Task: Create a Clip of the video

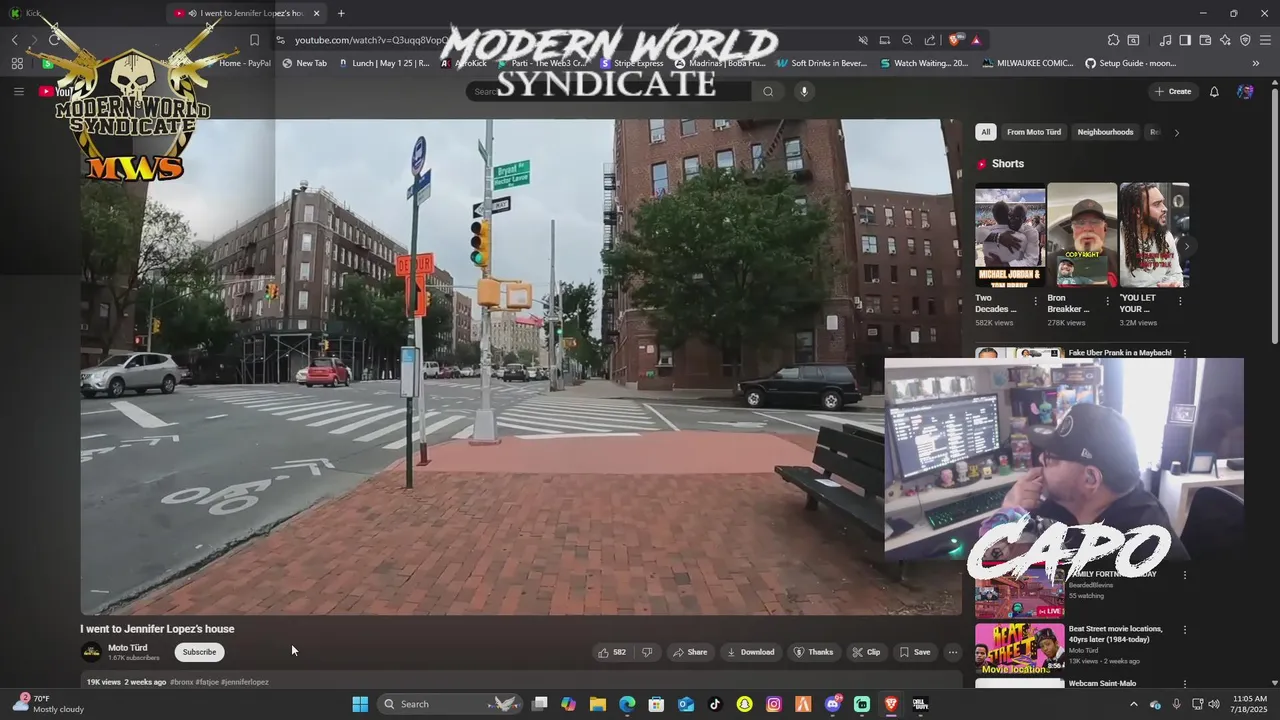Action: pos(866,652)
